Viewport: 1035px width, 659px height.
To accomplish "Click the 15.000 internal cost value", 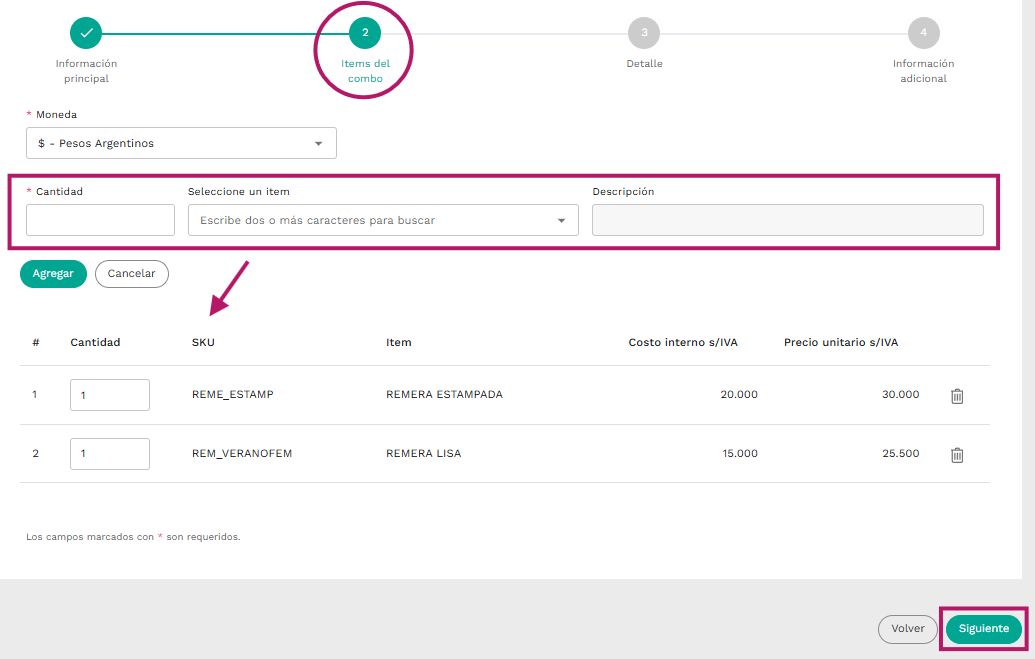I will coord(740,453).
